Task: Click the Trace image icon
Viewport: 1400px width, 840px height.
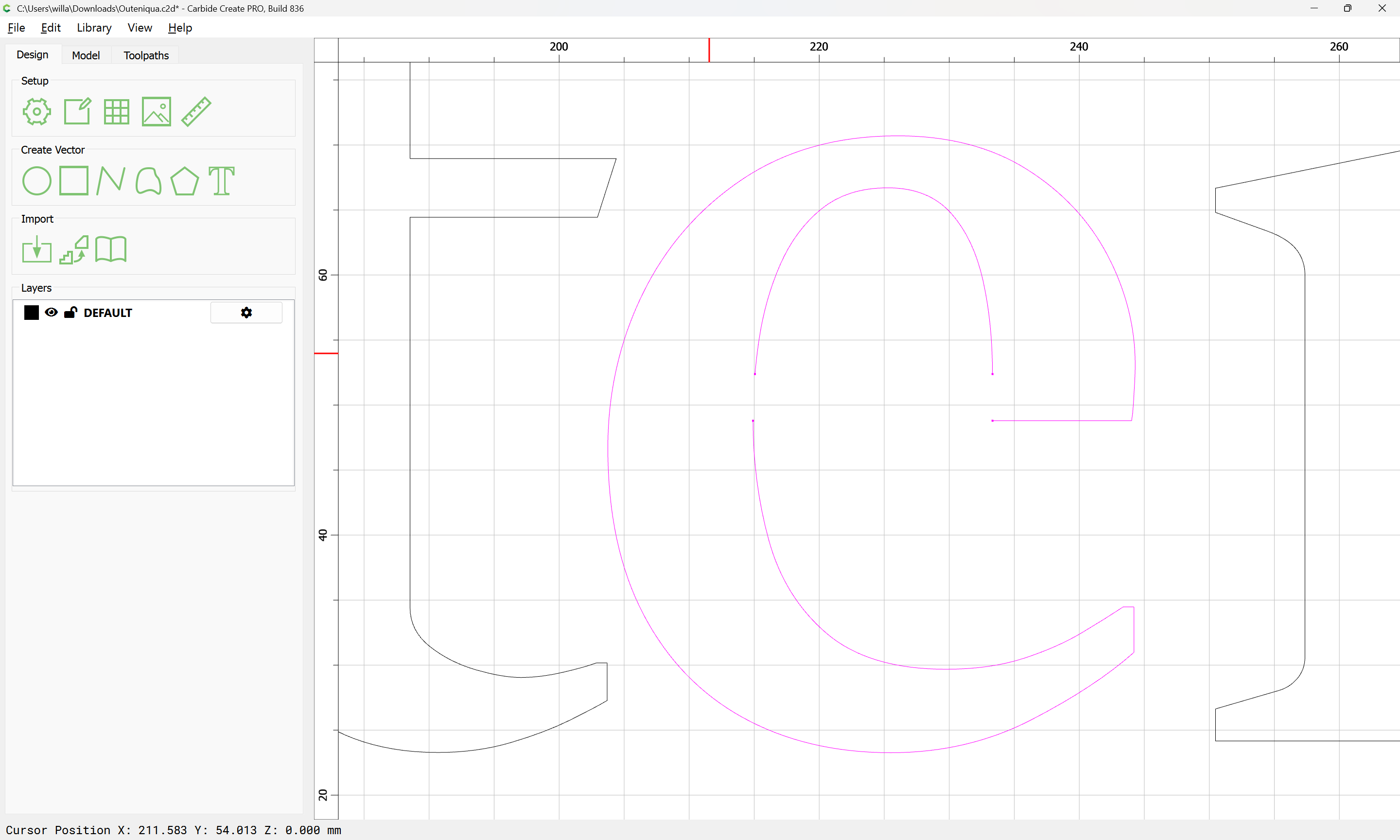Action: pos(74,250)
